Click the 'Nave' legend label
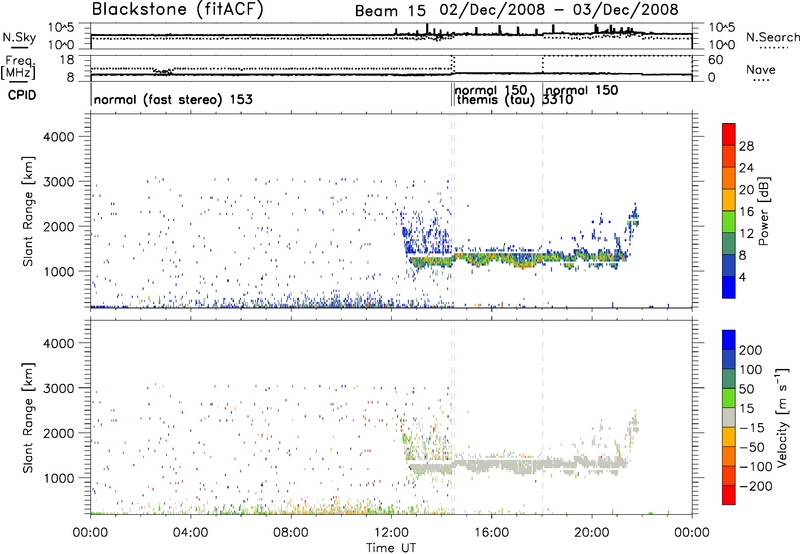The width and height of the screenshot is (800, 554). point(760,69)
